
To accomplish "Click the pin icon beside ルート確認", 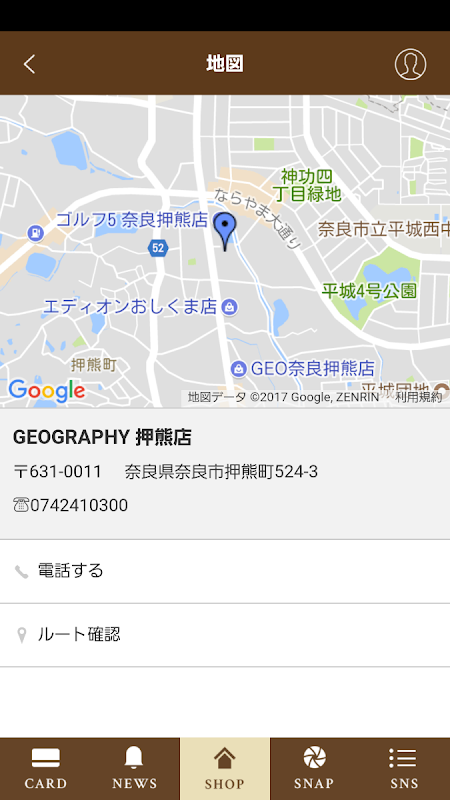I will pyautogui.click(x=21, y=636).
